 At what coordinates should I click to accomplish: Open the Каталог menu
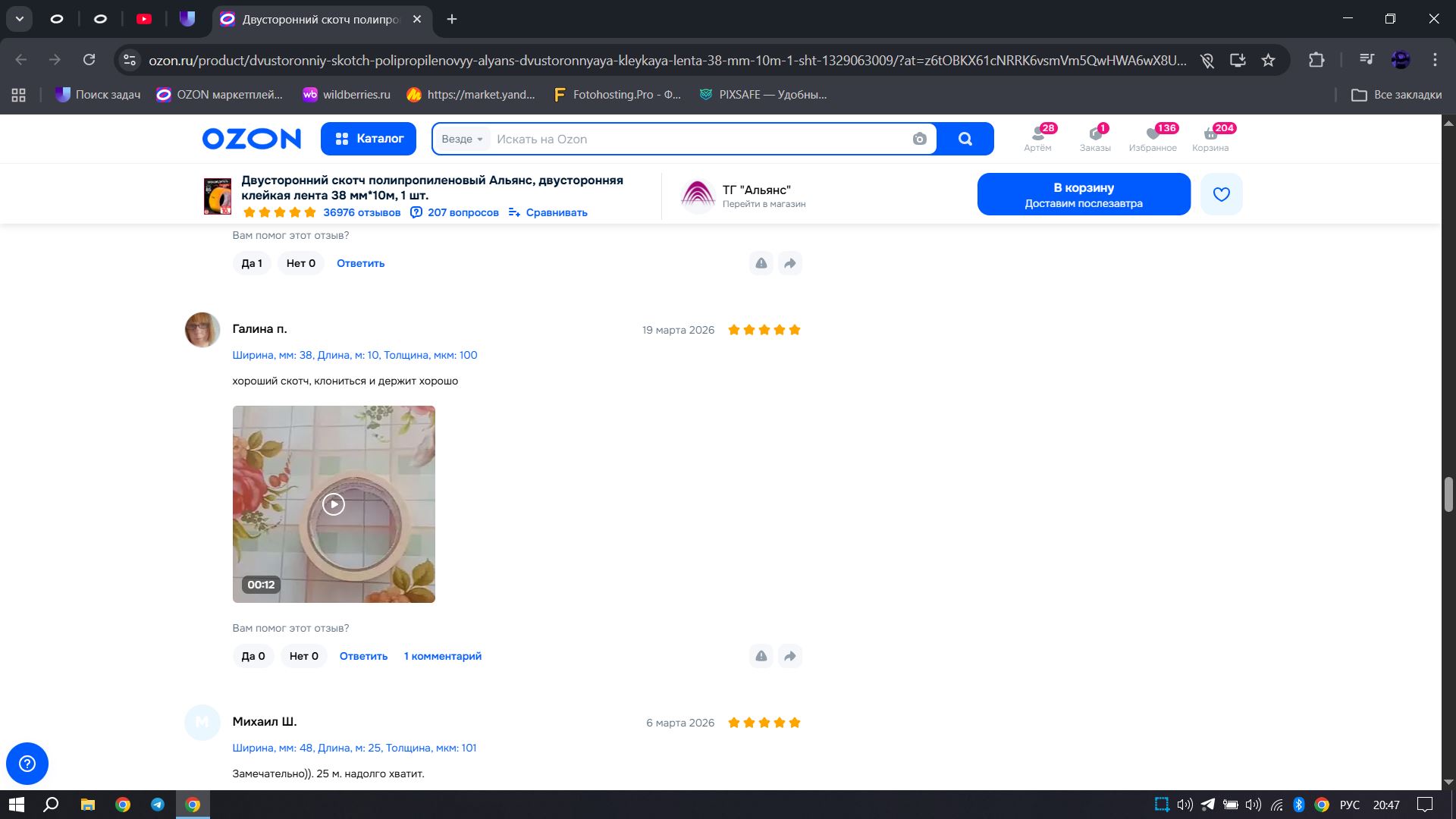(369, 139)
